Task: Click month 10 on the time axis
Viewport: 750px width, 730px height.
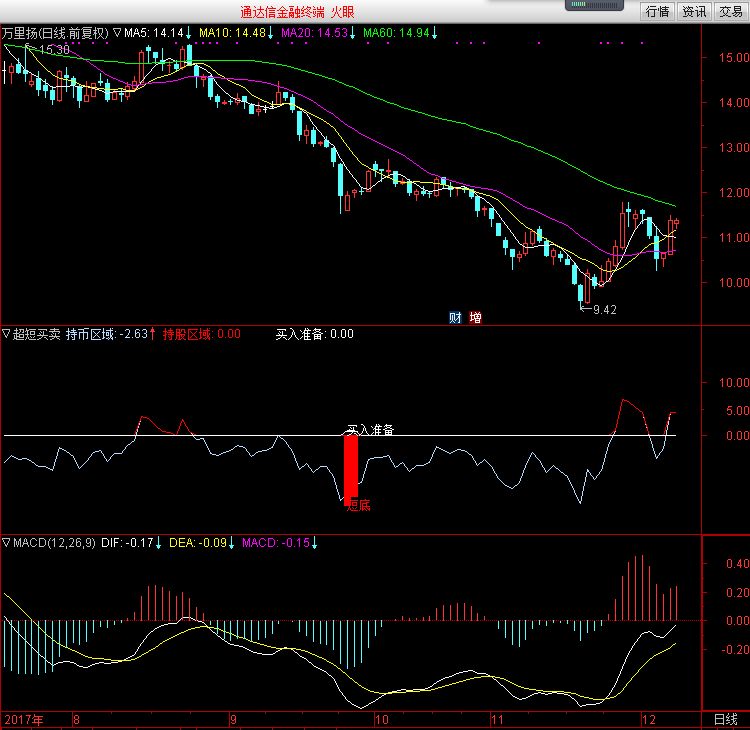Action: (x=382, y=719)
